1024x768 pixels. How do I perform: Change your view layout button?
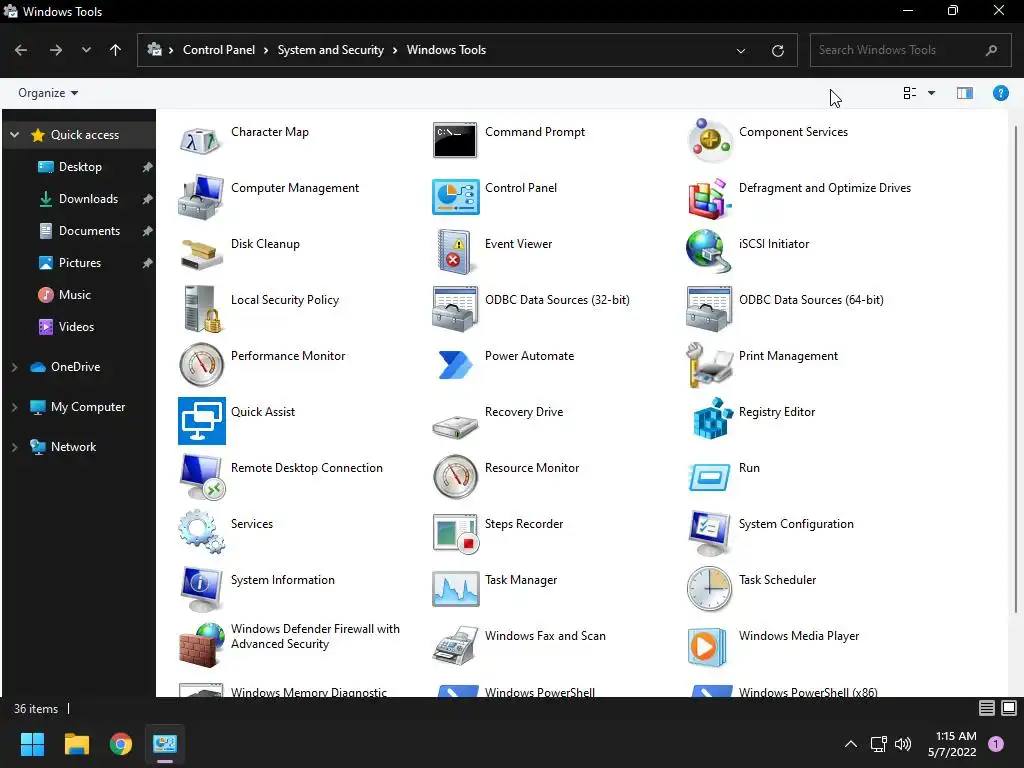[x=909, y=93]
